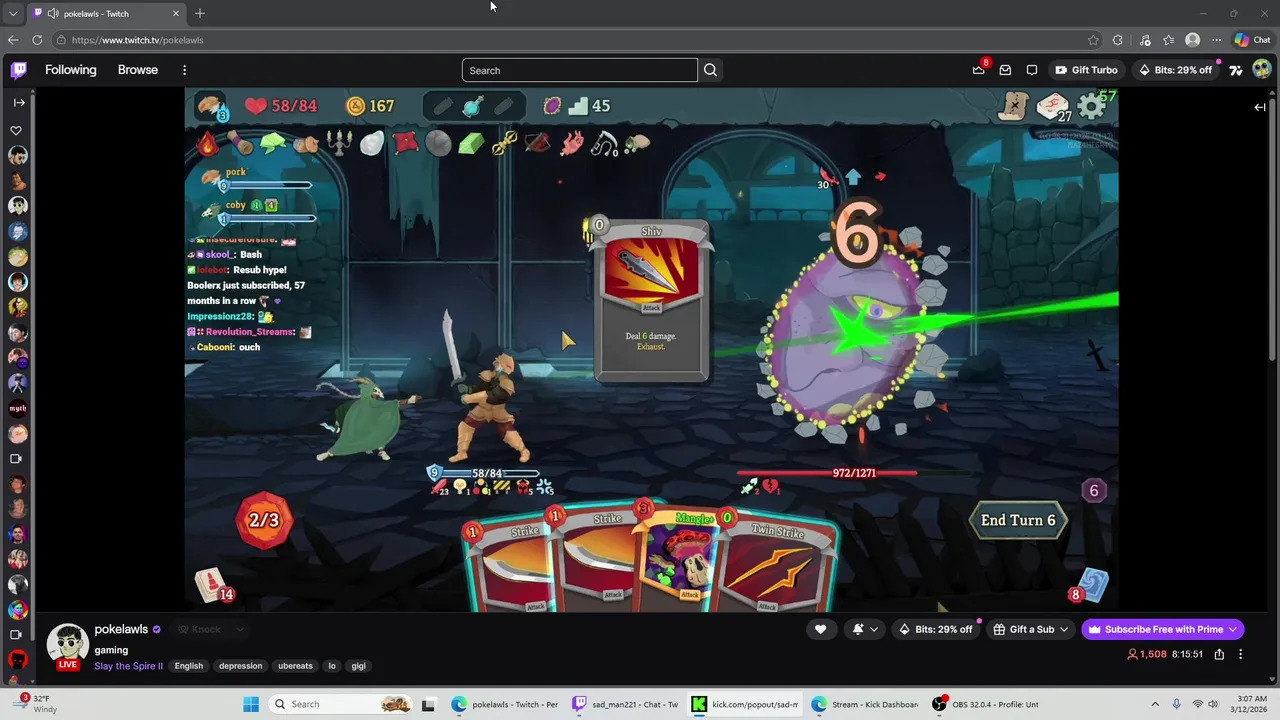Click Bits 29% off below the video
Screen dimensions: 1280x720
935,629
